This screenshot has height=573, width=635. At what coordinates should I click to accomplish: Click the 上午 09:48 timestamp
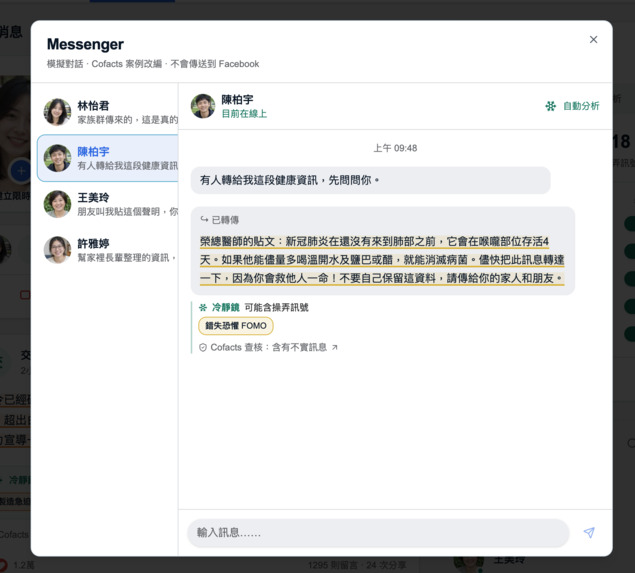coord(395,148)
